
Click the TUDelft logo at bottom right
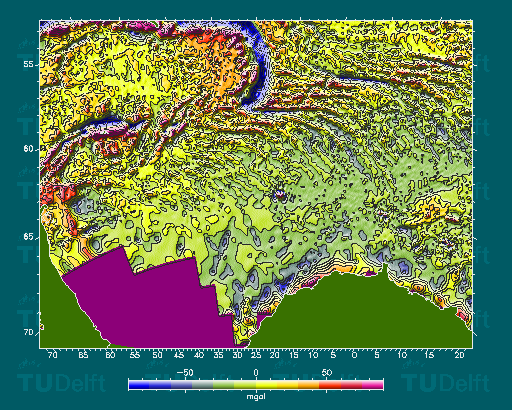[x=445, y=383]
